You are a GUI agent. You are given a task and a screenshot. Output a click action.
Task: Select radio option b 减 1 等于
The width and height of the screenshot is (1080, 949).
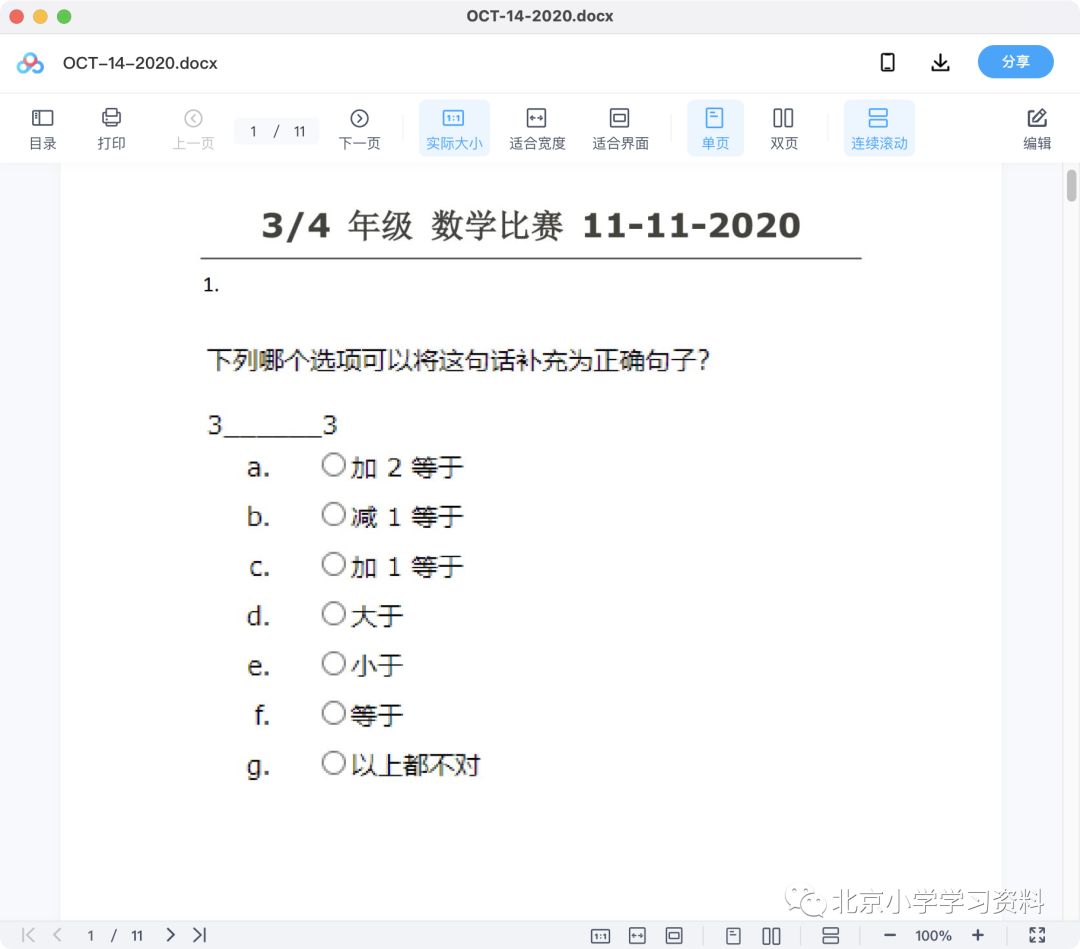pos(333,514)
